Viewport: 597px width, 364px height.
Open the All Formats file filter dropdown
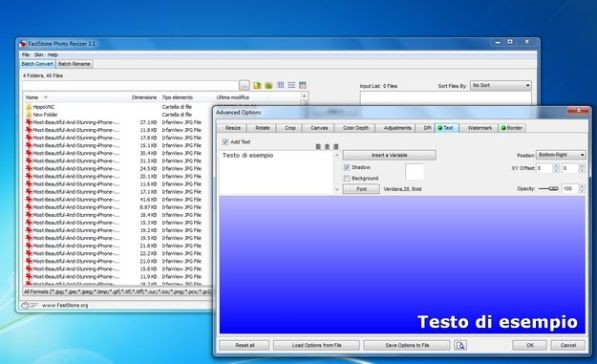(117, 292)
